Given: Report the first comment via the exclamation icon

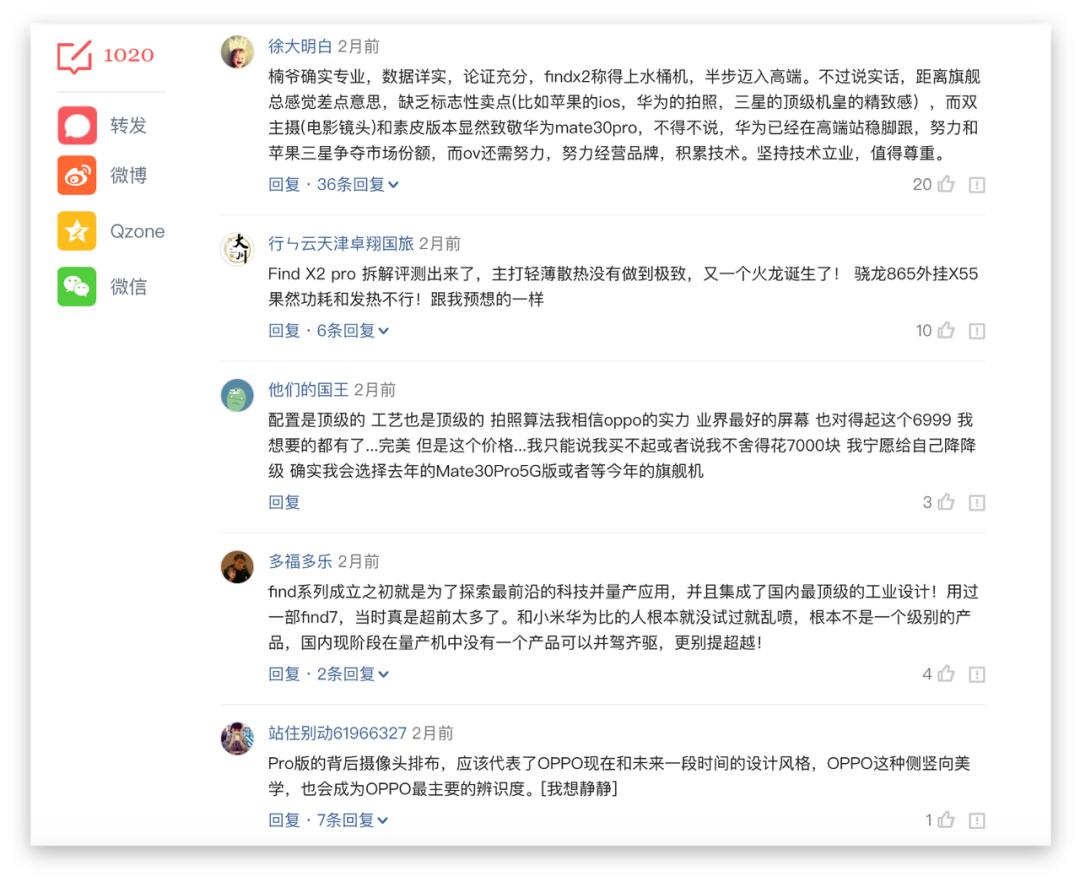Looking at the screenshot, I should 975,187.
